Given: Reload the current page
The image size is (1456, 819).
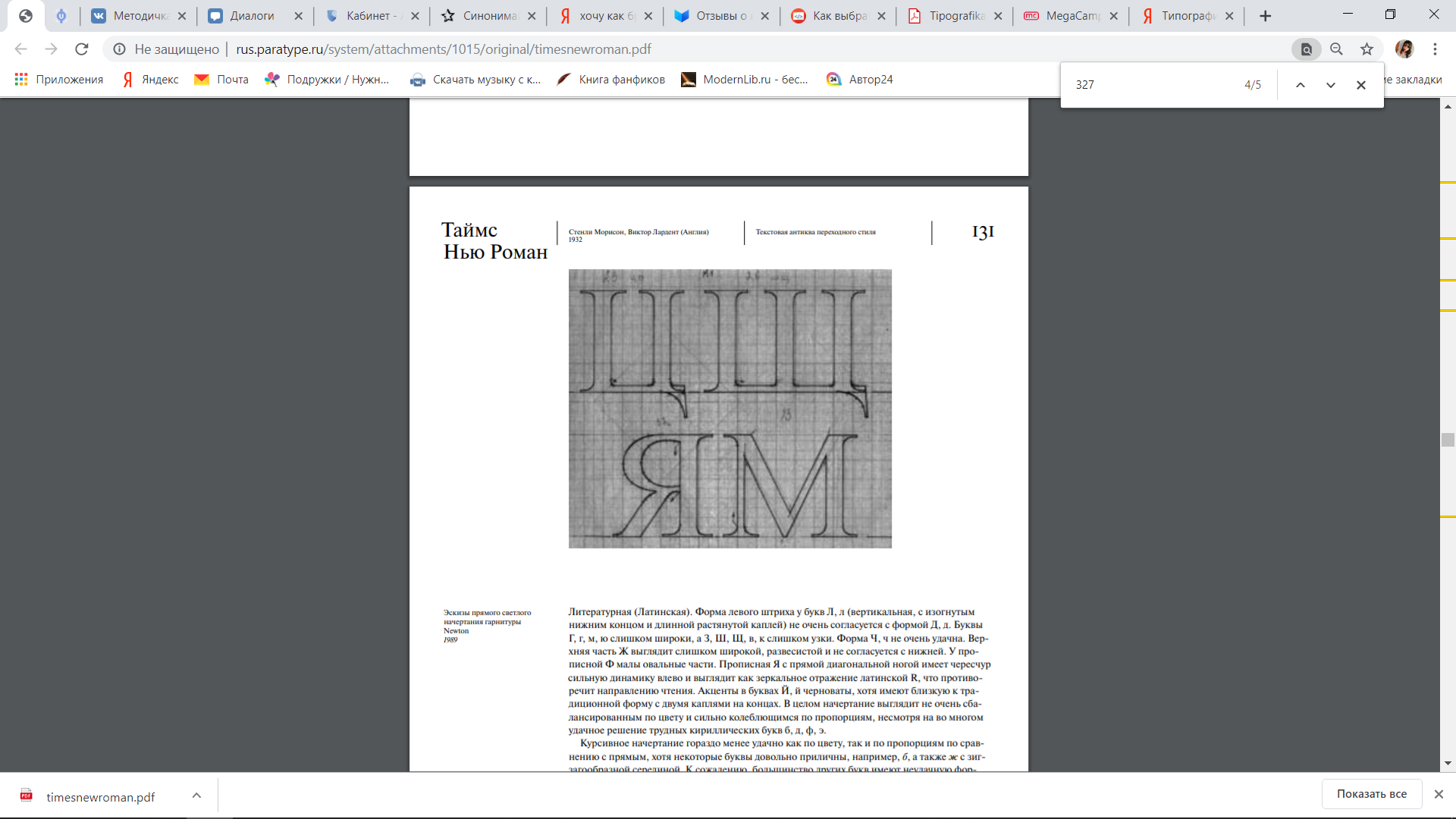Looking at the screenshot, I should point(82,49).
